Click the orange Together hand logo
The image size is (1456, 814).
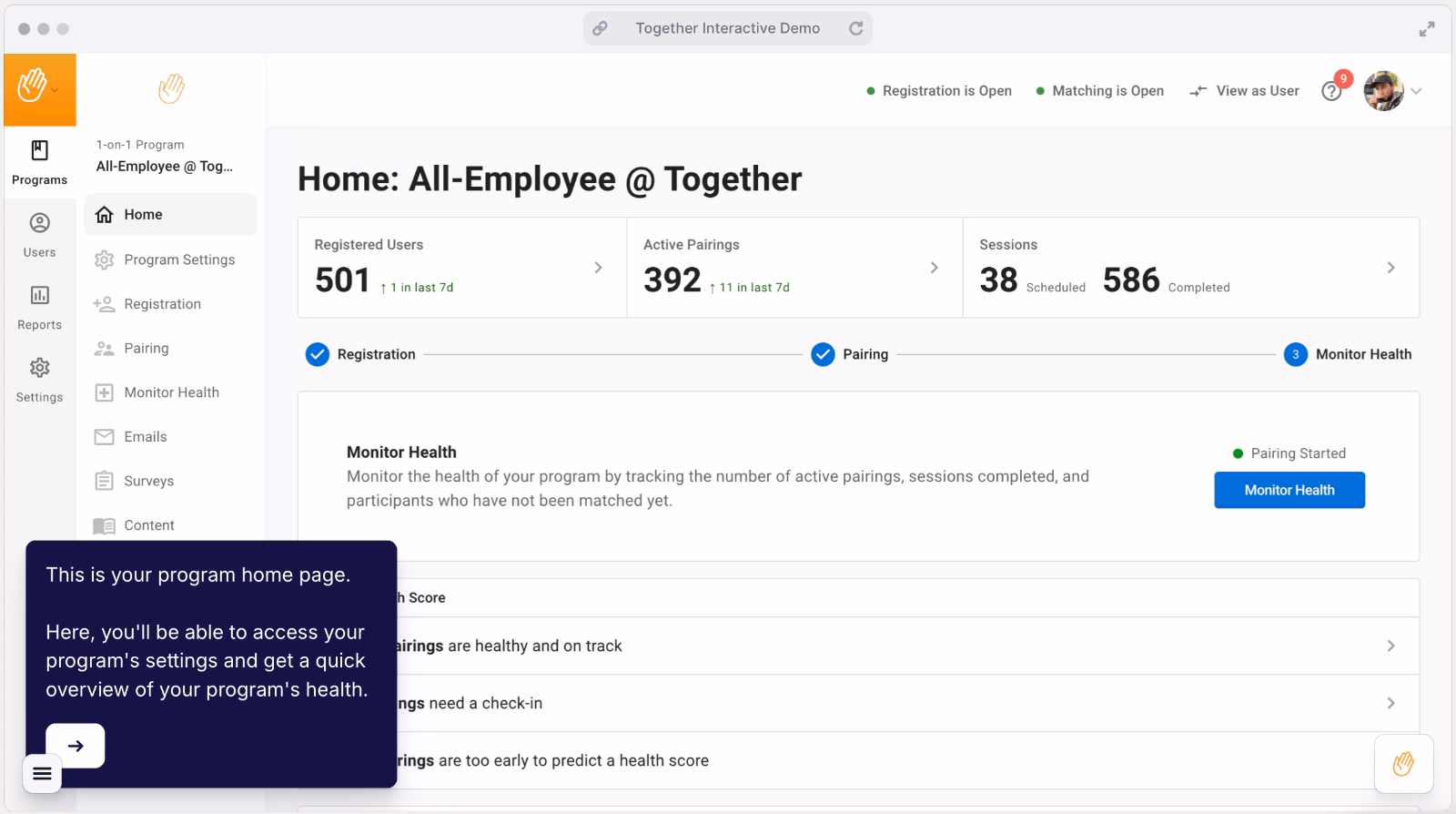tap(32, 86)
